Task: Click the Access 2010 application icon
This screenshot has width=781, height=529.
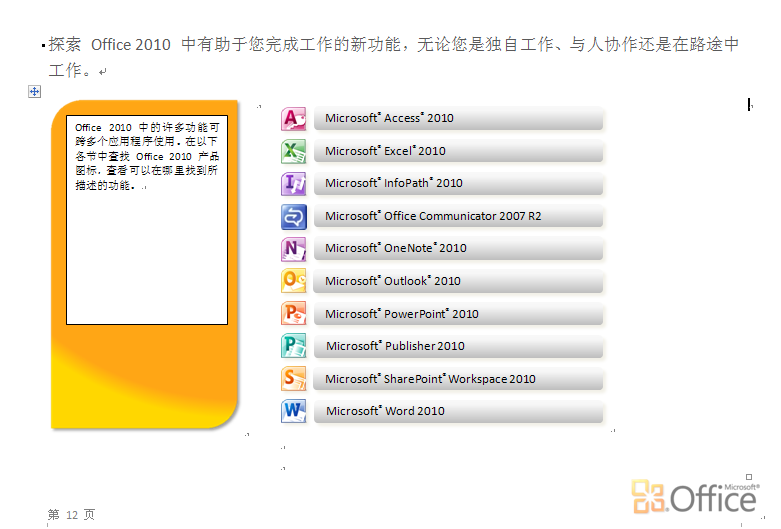Action: 294,119
